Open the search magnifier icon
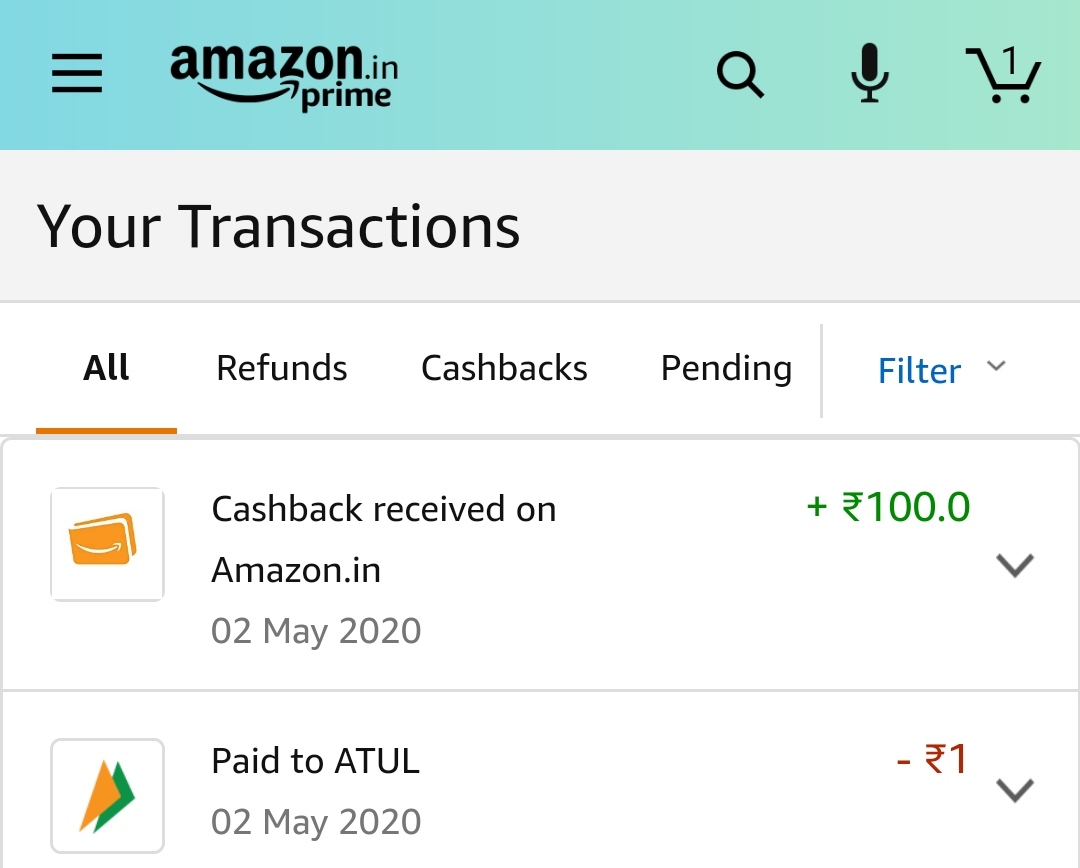This screenshot has height=868, width=1080. 740,75
